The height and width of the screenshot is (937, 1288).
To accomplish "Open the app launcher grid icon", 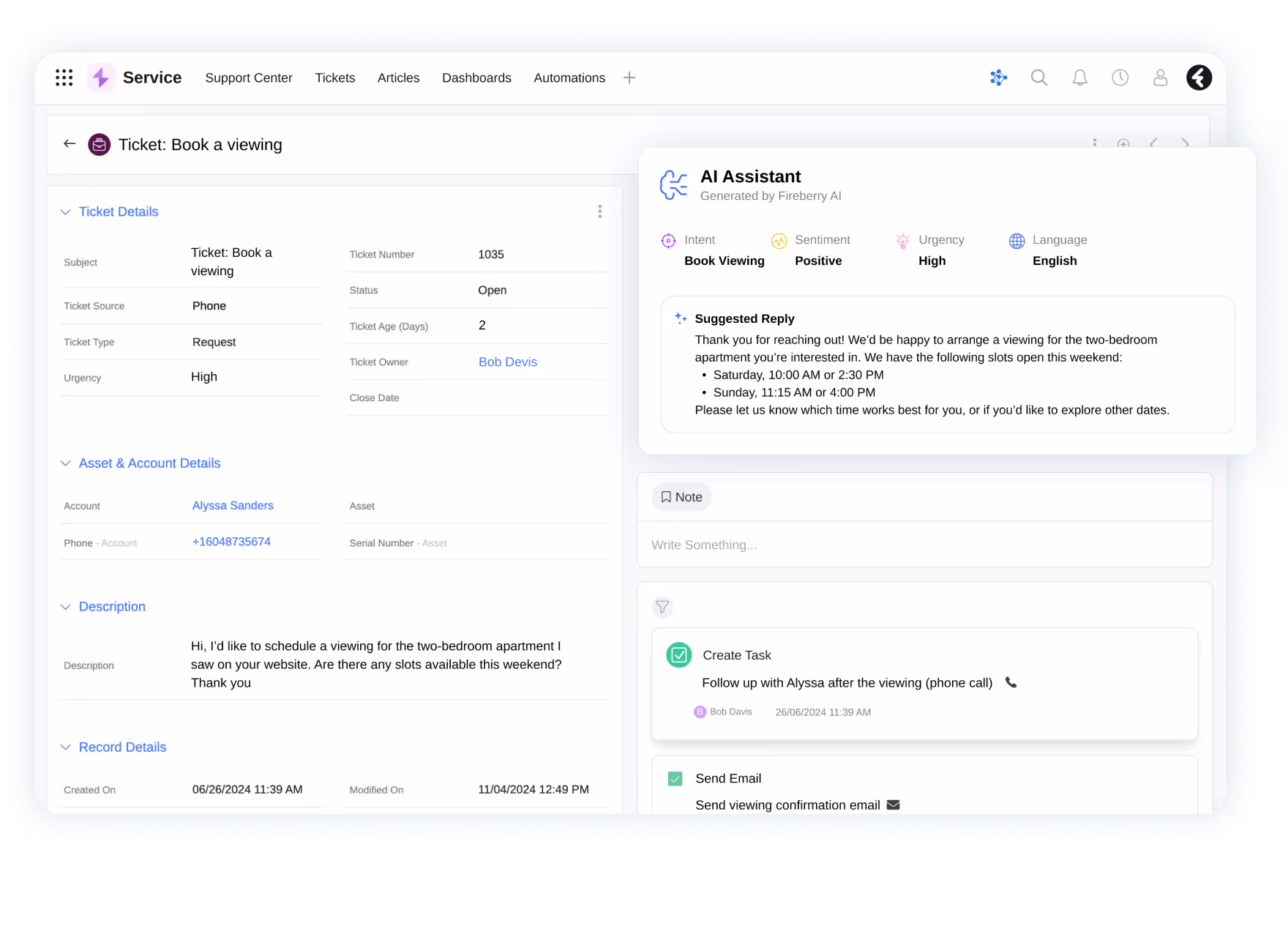I will [64, 78].
